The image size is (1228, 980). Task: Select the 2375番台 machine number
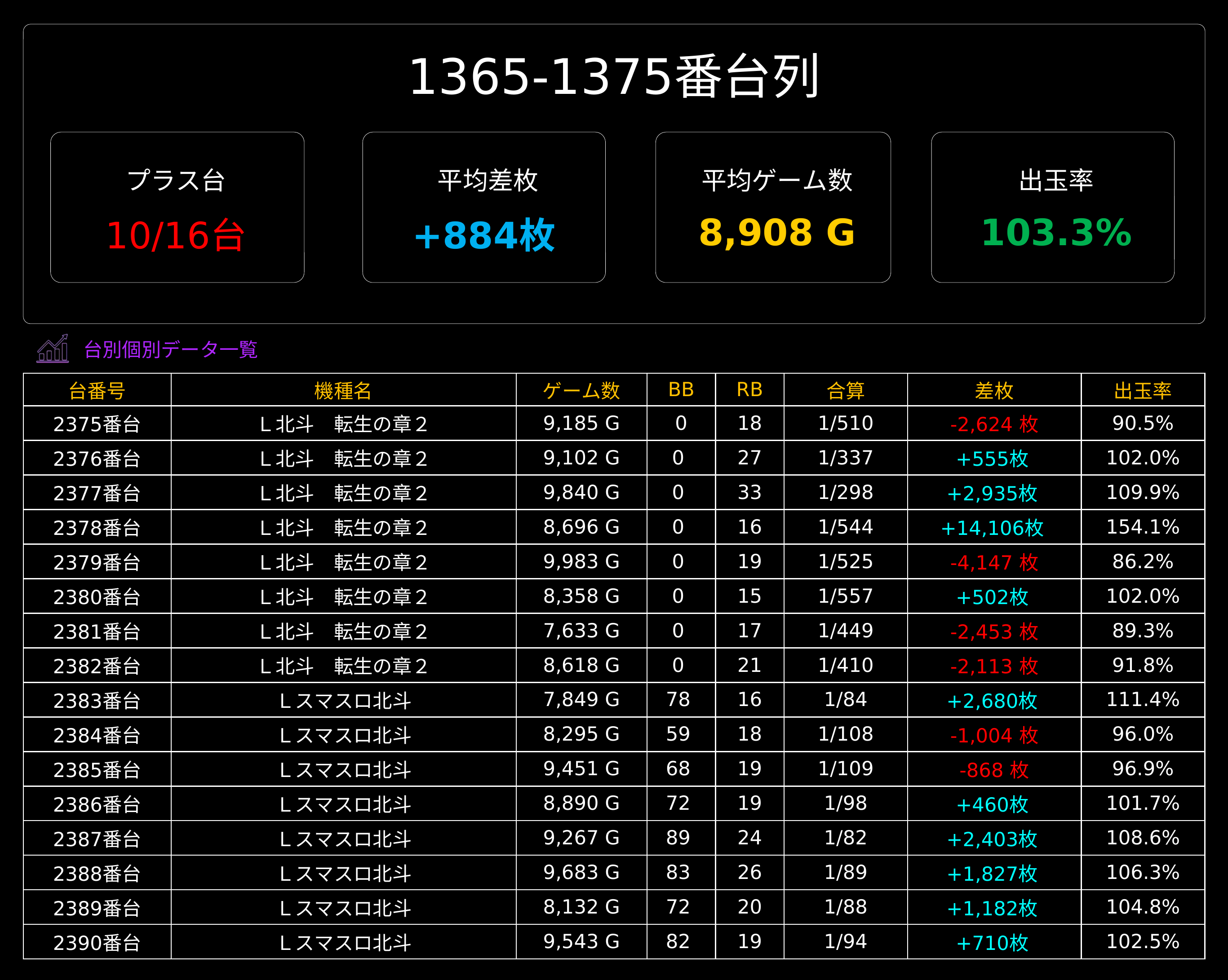tap(98, 424)
